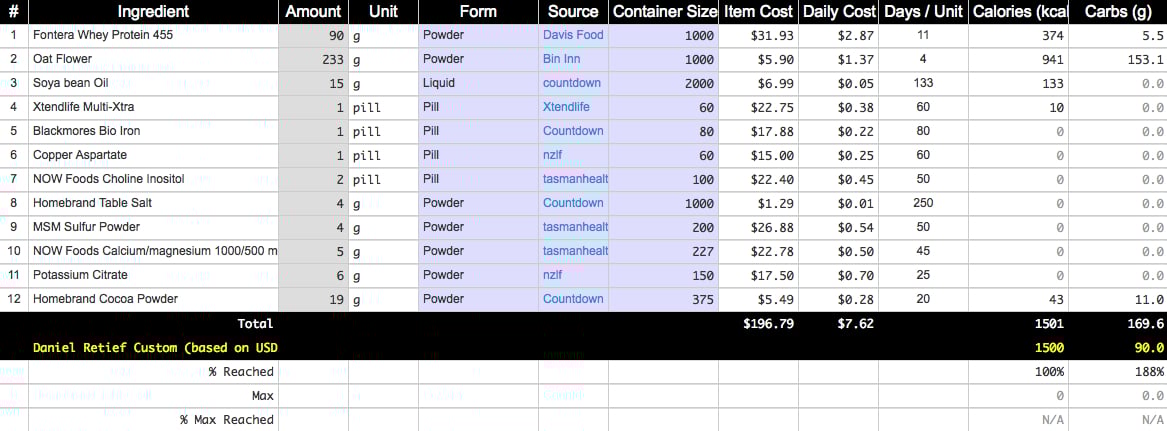Click the pill unit cell for Copper Aspartate
Viewport: 1167px width, 431px height.
(x=383, y=155)
